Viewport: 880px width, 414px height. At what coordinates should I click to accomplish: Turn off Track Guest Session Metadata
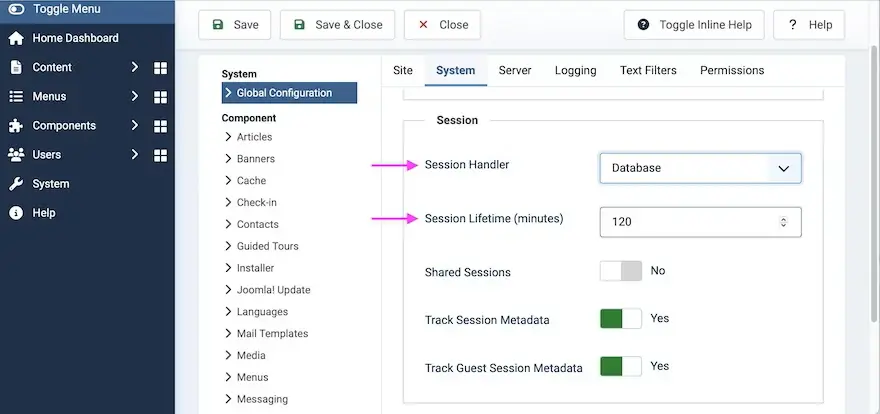[620, 367]
